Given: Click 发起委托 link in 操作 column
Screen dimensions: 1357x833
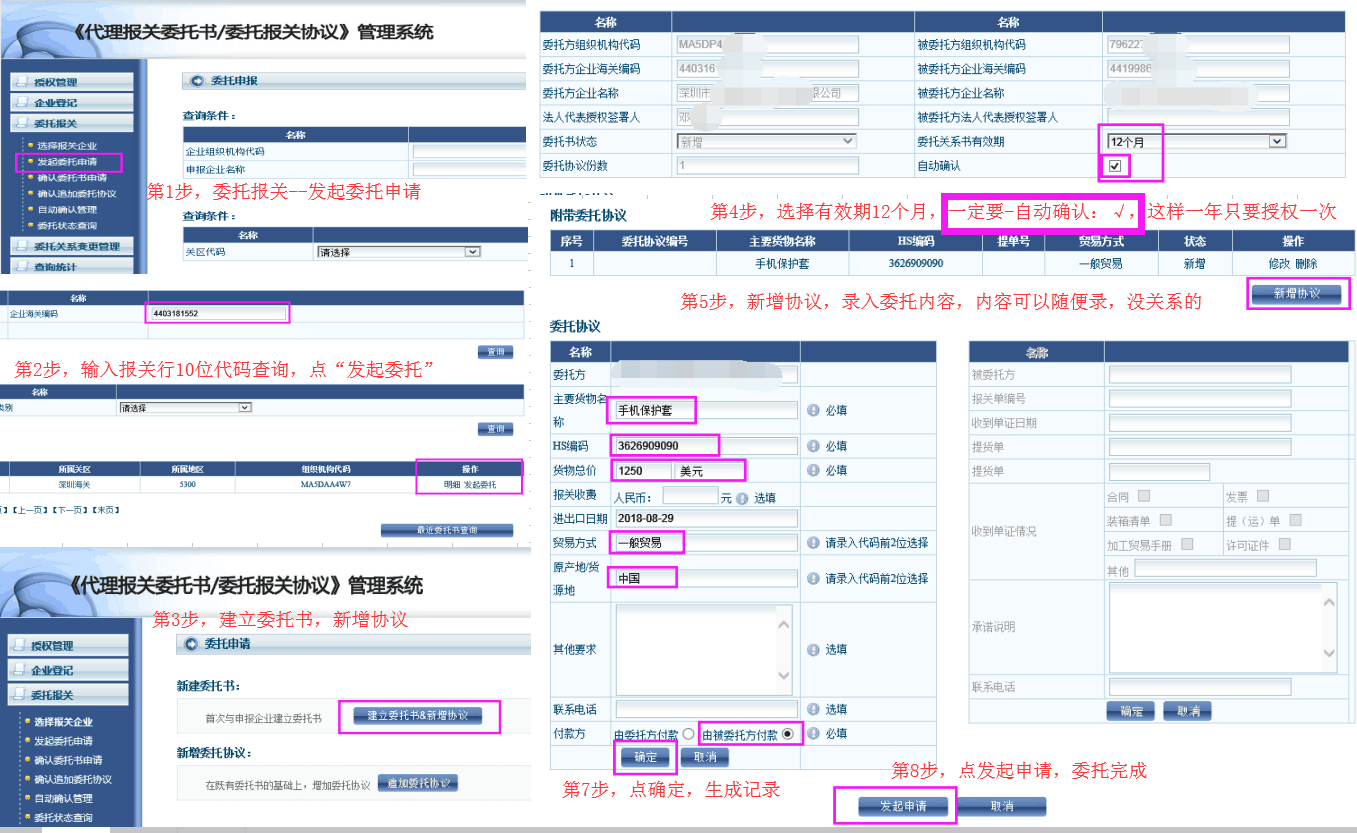Looking at the screenshot, I should (x=480, y=485).
